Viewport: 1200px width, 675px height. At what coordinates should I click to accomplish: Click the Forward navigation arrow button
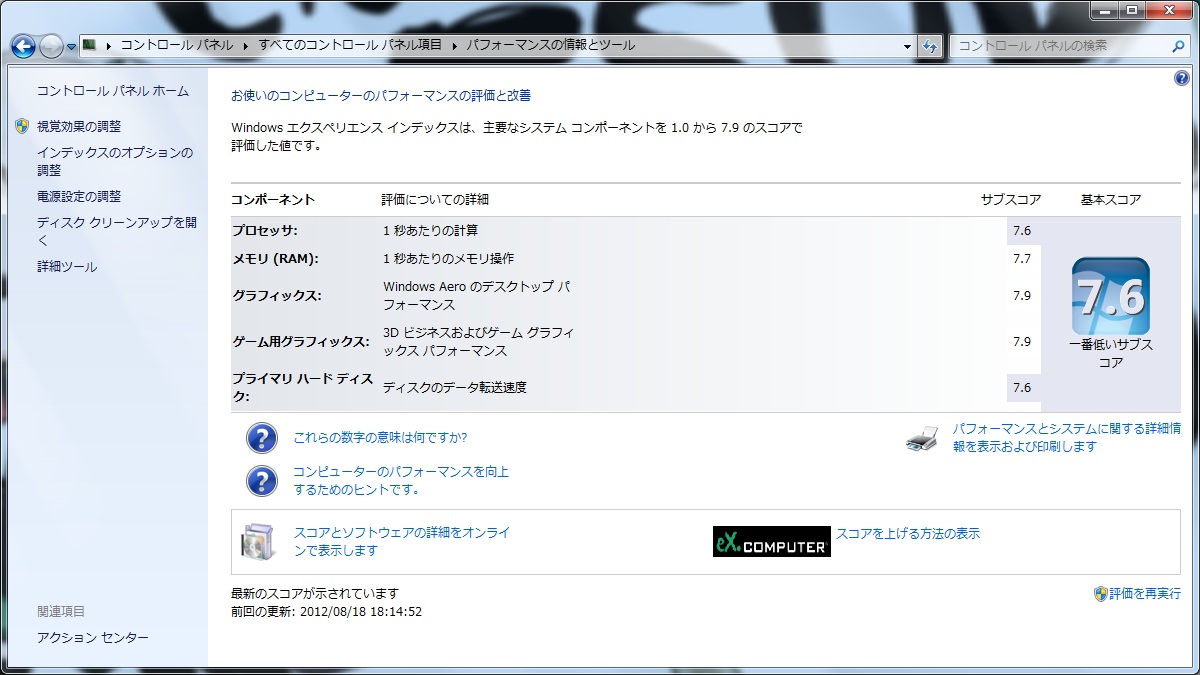click(52, 46)
